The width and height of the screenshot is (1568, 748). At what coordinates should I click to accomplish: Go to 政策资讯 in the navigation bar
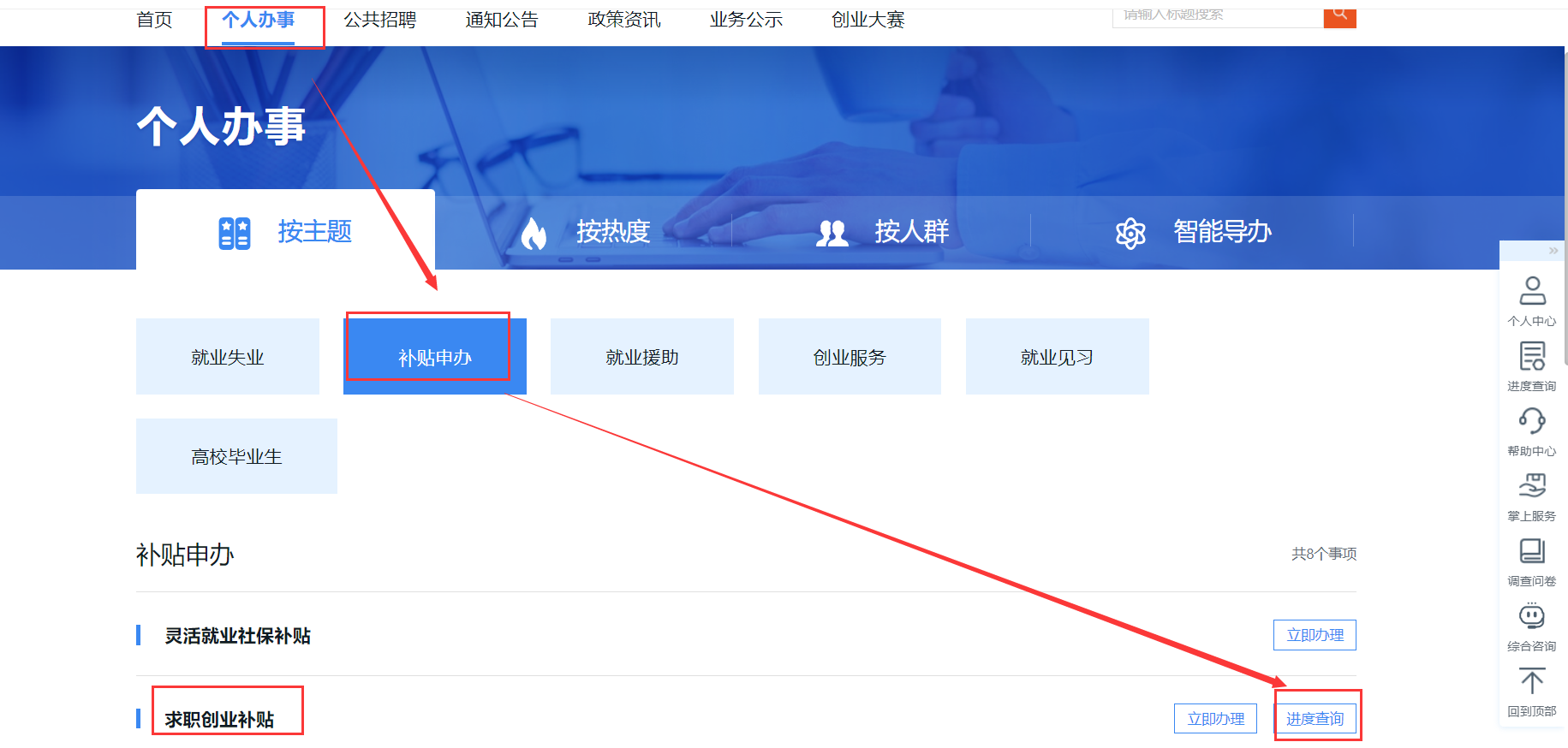point(623,20)
